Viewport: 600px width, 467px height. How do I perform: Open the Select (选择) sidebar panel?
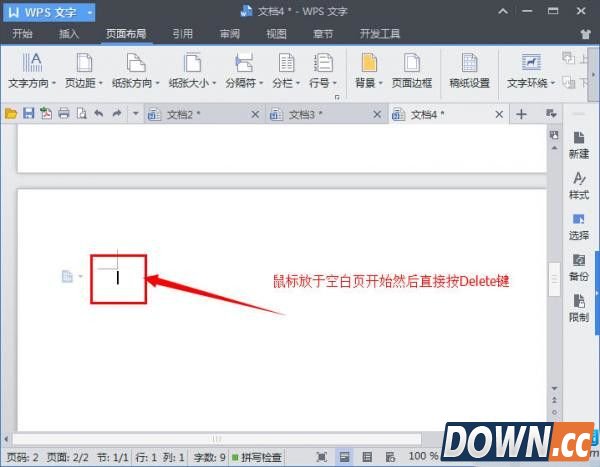tap(579, 227)
